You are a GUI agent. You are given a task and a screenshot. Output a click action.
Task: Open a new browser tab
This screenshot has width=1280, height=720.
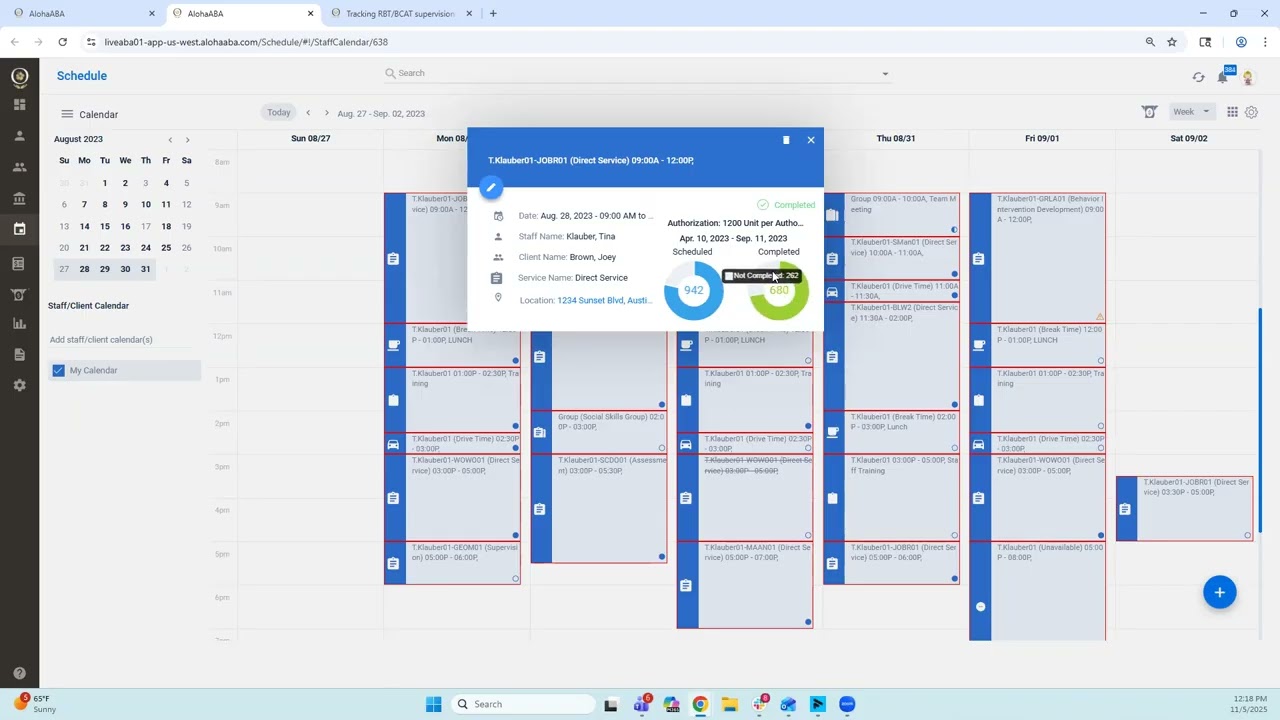pyautogui.click(x=493, y=14)
